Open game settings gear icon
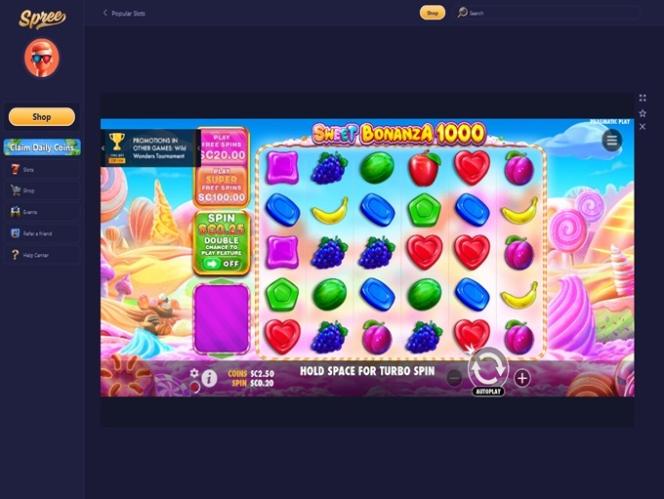Screen dimensions: 664x499 [x=194, y=373]
